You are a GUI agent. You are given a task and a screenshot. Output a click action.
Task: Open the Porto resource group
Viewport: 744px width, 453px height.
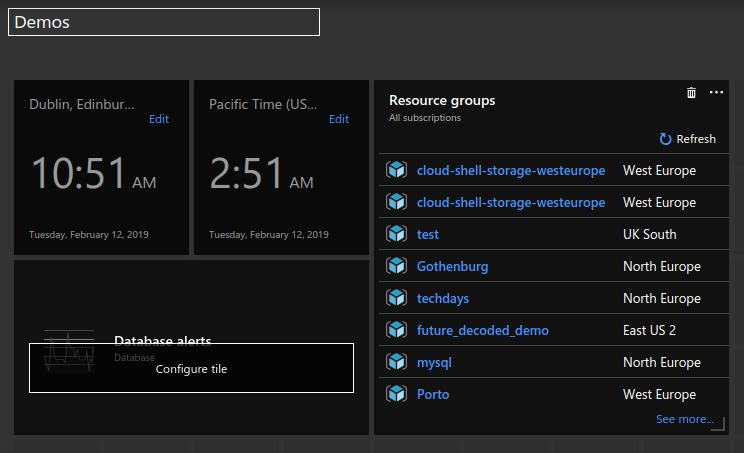click(433, 394)
